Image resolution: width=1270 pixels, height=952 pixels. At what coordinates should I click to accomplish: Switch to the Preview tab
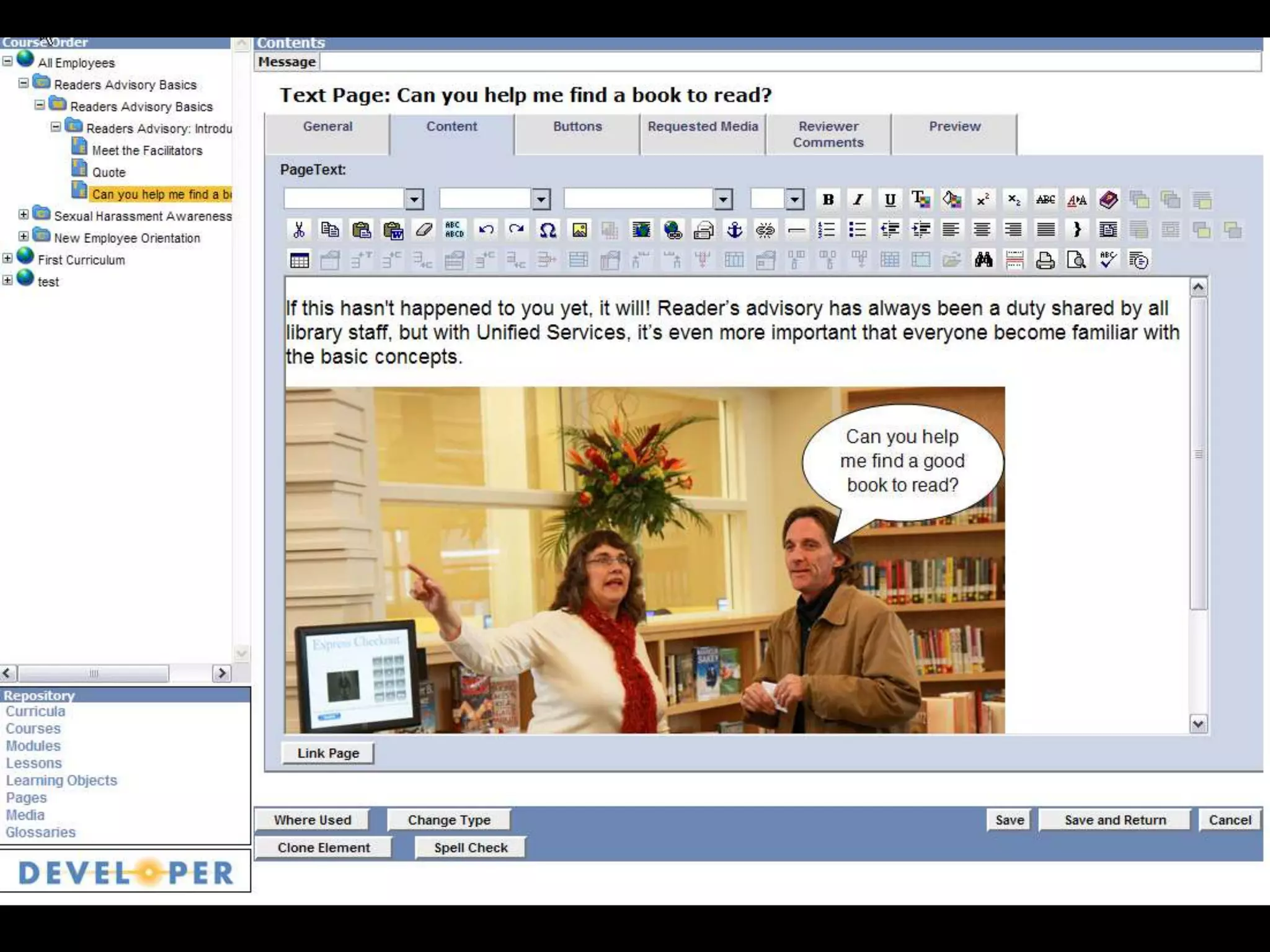[x=954, y=126]
